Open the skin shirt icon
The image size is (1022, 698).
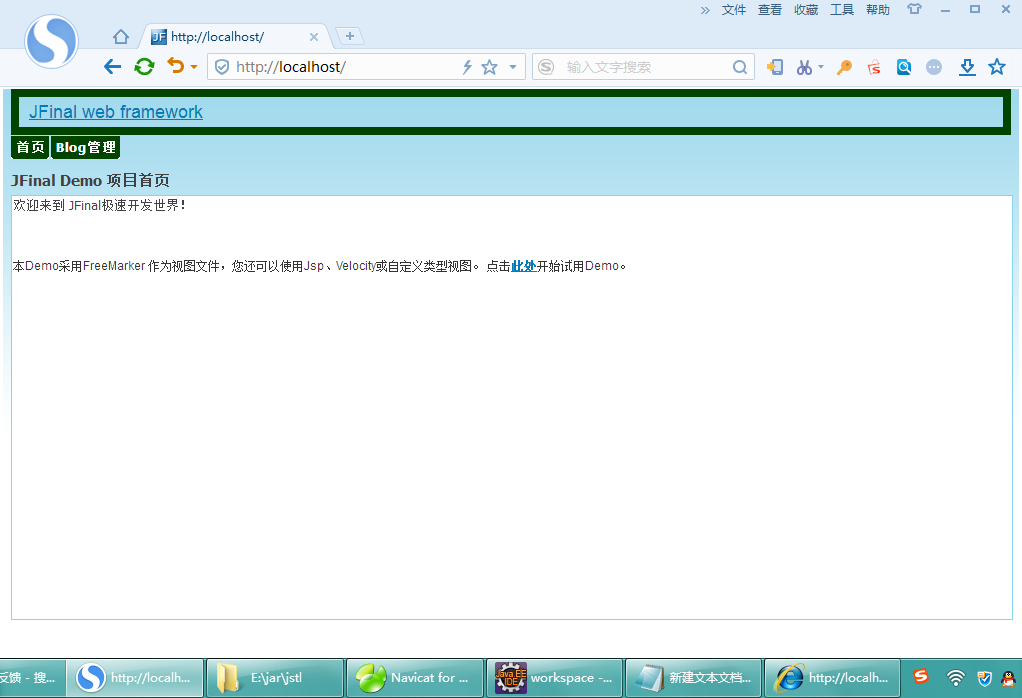pos(914,9)
